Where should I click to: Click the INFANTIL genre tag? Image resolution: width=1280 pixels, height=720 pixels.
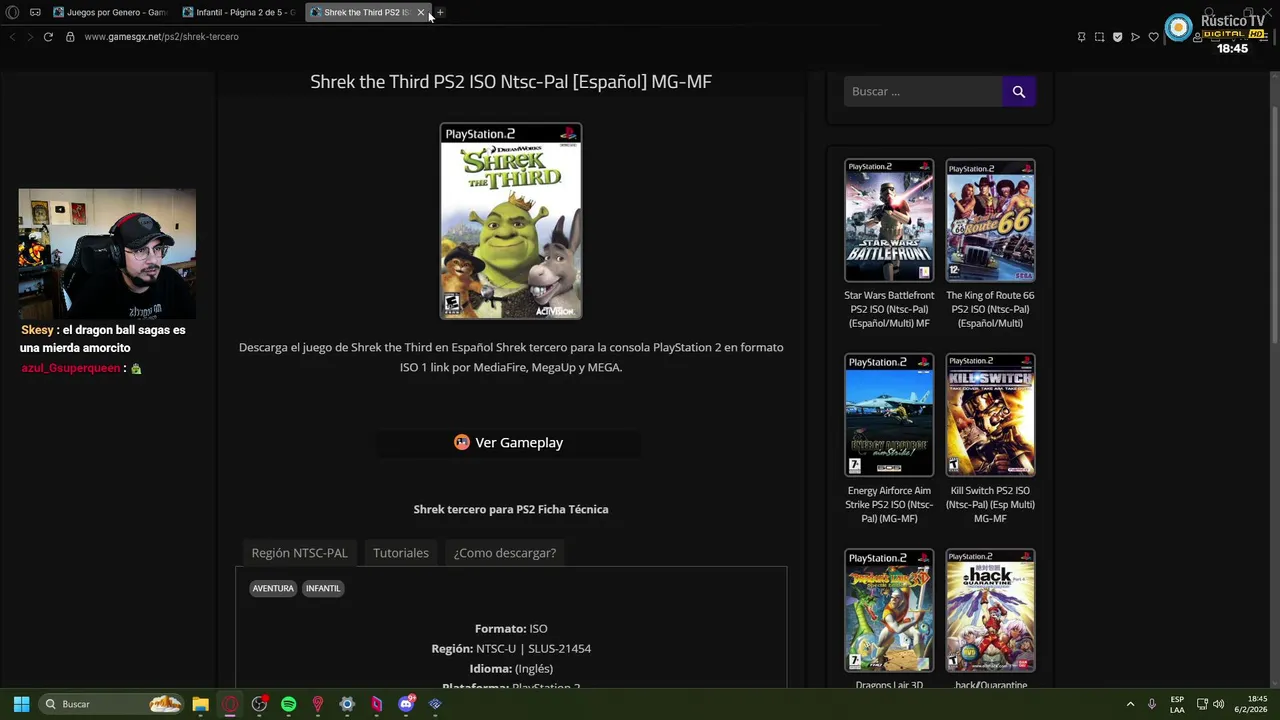pyautogui.click(x=323, y=588)
